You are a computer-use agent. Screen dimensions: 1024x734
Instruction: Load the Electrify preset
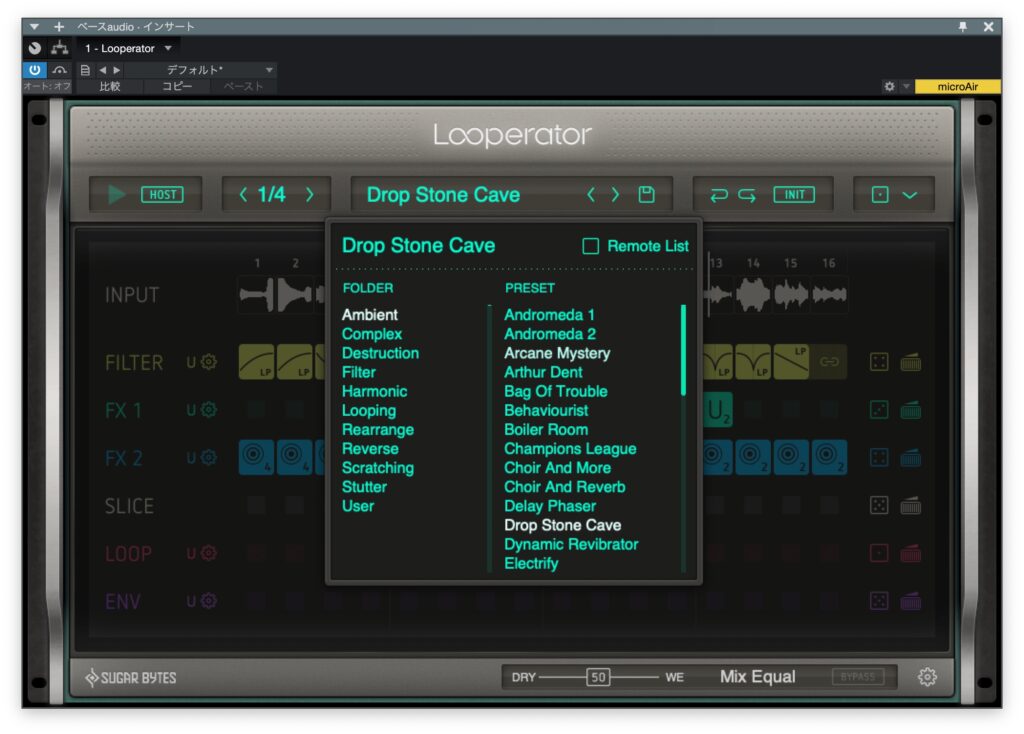pos(531,564)
